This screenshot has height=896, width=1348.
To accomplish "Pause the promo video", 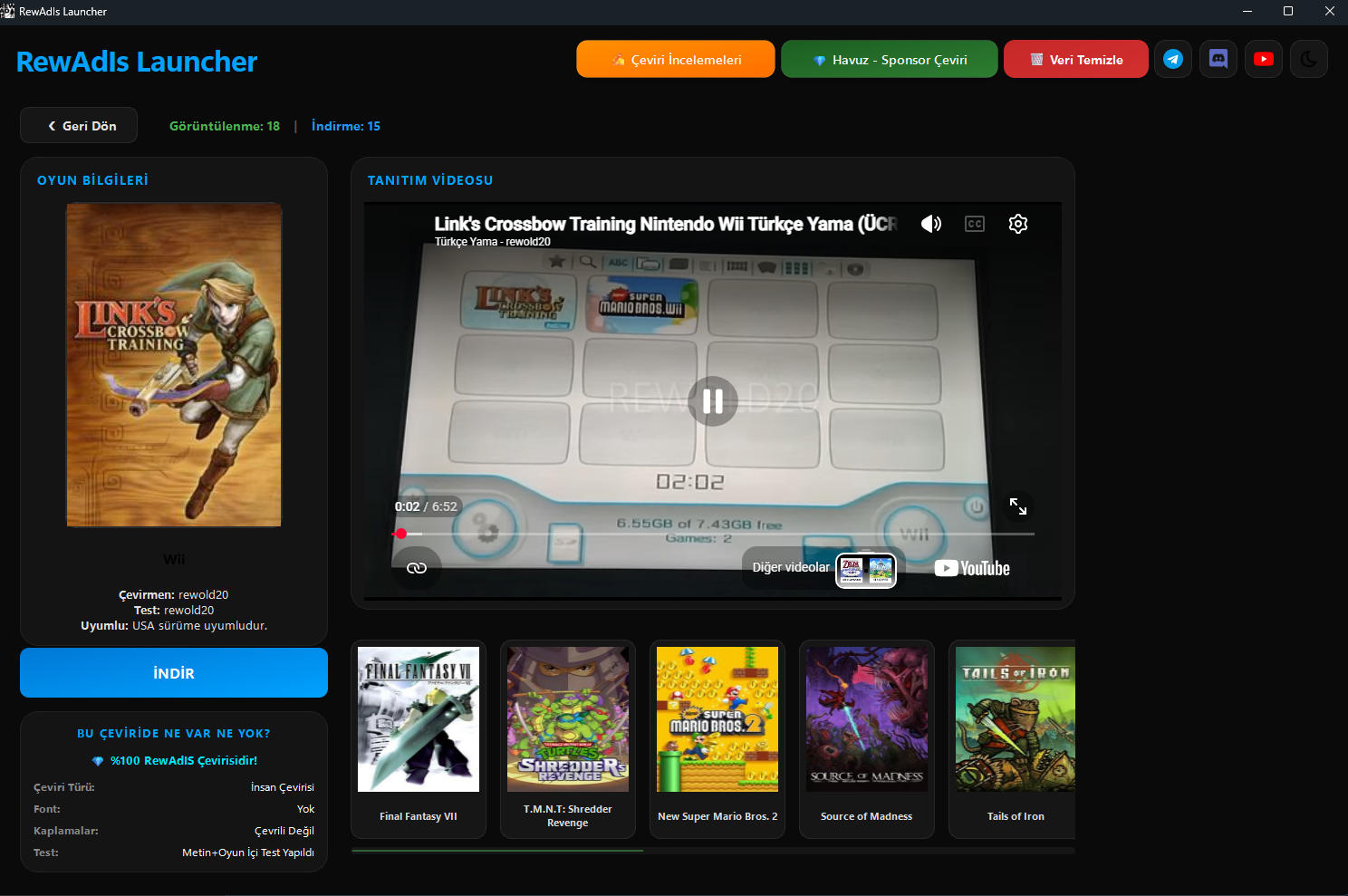I will (x=713, y=401).
